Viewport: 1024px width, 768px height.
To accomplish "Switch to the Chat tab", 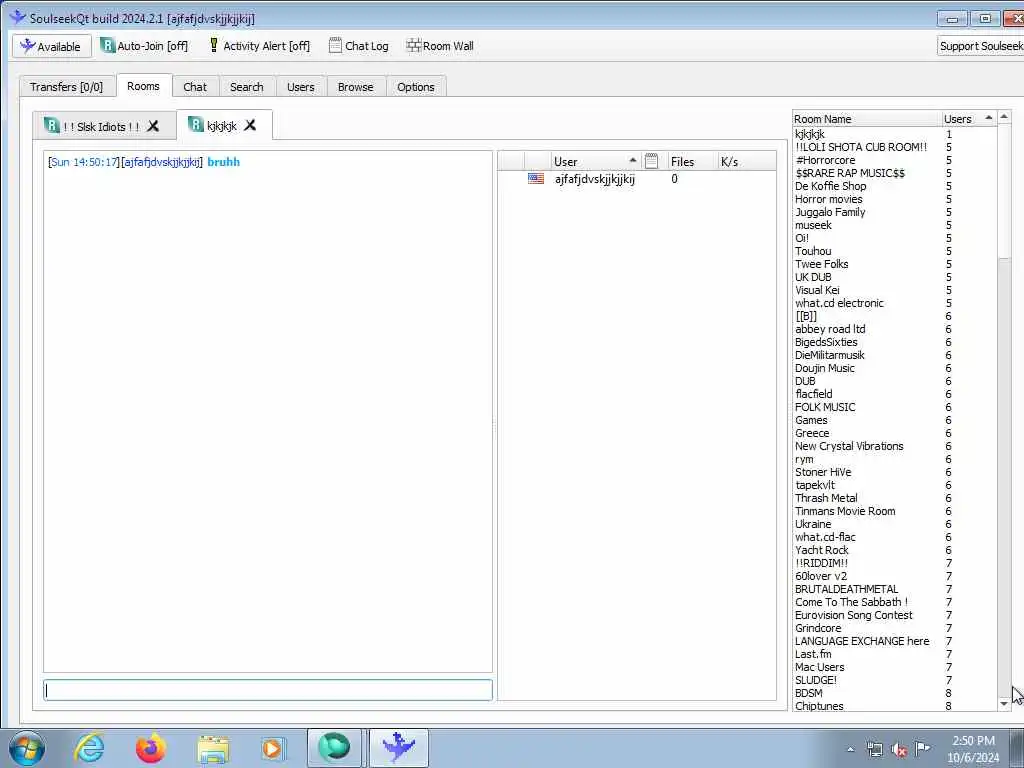I will tap(195, 87).
